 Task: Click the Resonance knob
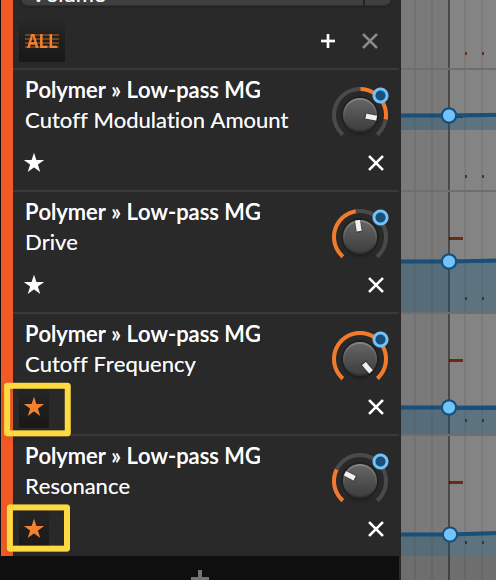click(x=360, y=481)
